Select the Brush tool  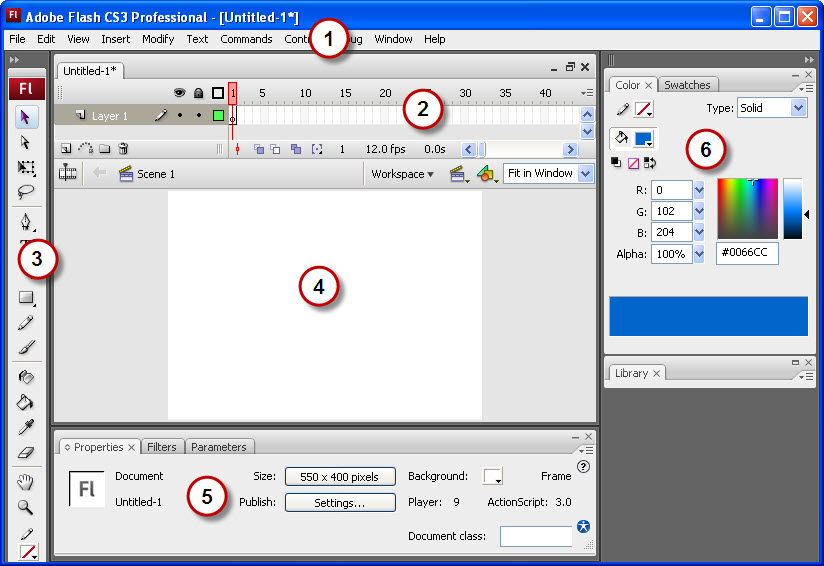point(25,347)
